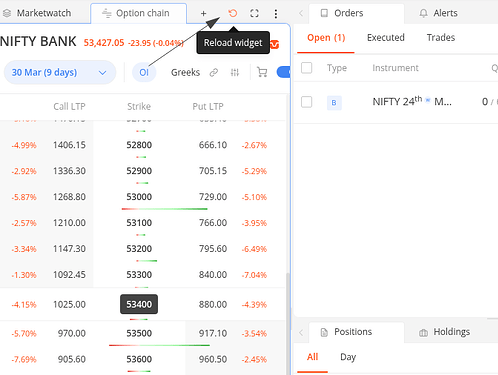This screenshot has height=375, width=498.
Task: Add a new widget tab with plus icon
Action: (203, 14)
